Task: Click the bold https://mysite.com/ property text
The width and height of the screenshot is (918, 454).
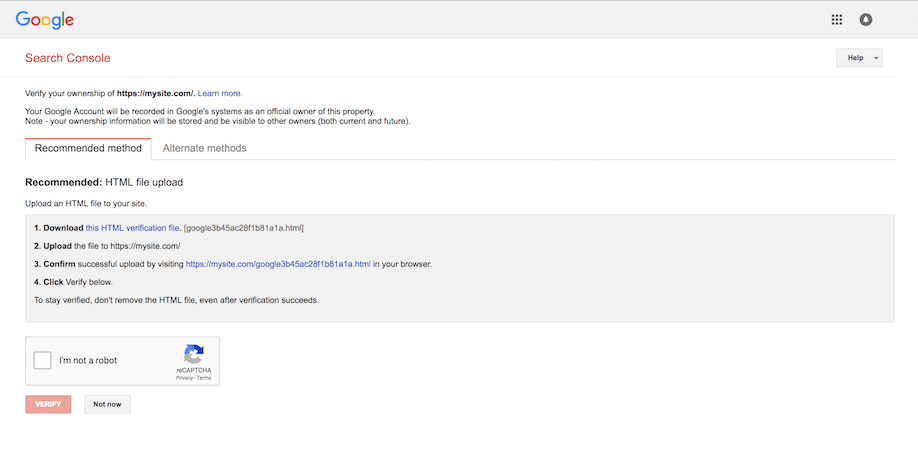Action: click(155, 93)
